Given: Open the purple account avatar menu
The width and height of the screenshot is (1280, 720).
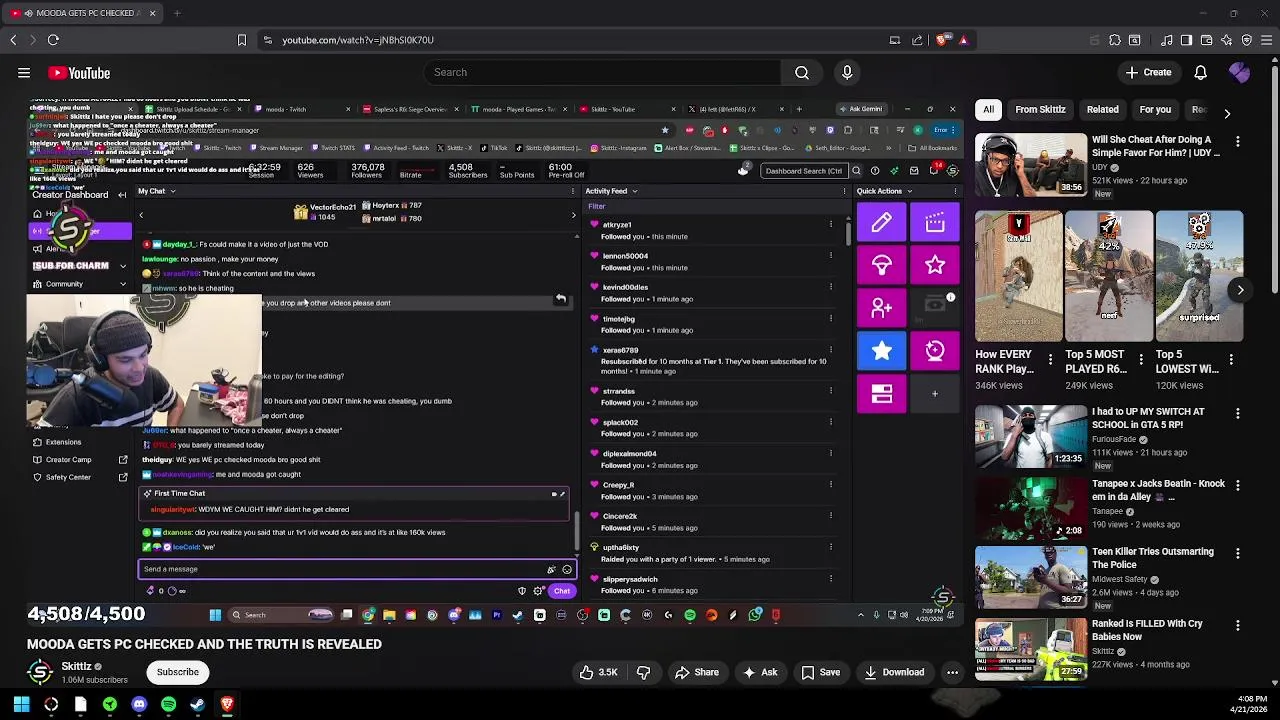Looking at the screenshot, I should tap(1239, 72).
